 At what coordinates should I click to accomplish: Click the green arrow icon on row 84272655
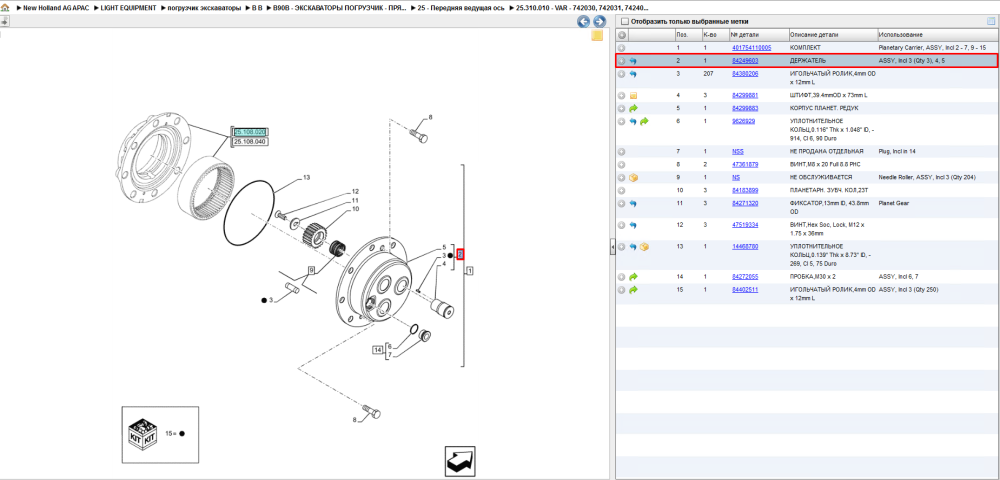pos(633,277)
